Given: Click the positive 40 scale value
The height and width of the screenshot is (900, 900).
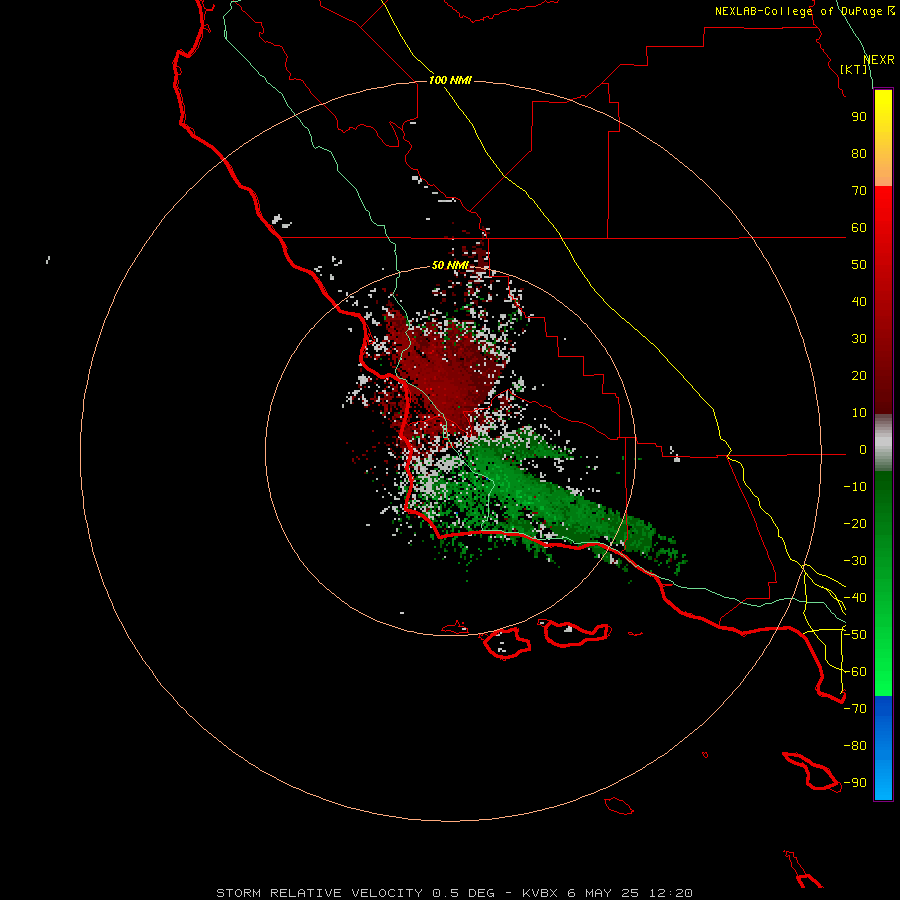Looking at the screenshot, I should 859,302.
